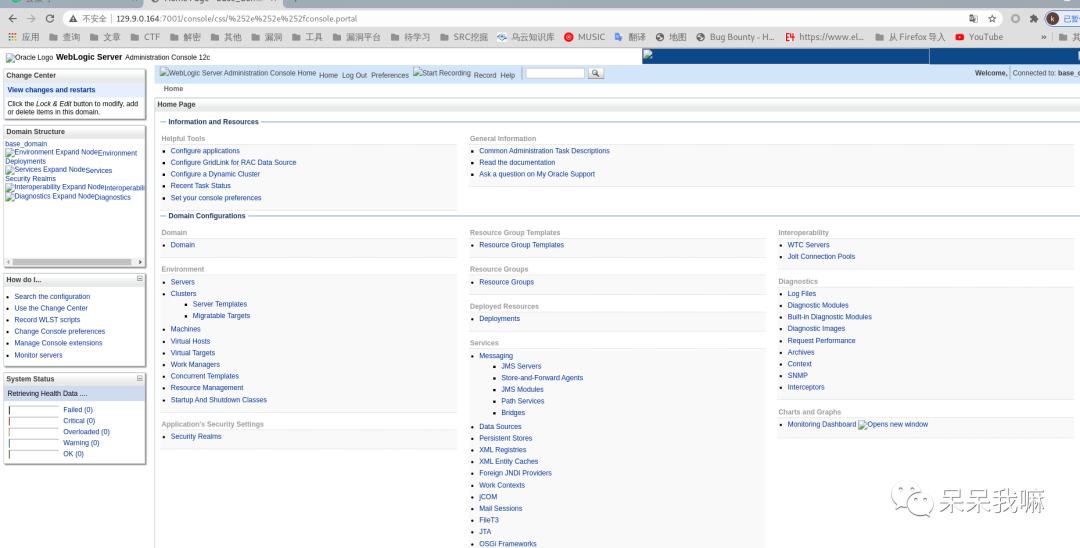Expand the Interoperability node in Domain Structure
Screen dimensions: 1080x548
(x=55, y=187)
